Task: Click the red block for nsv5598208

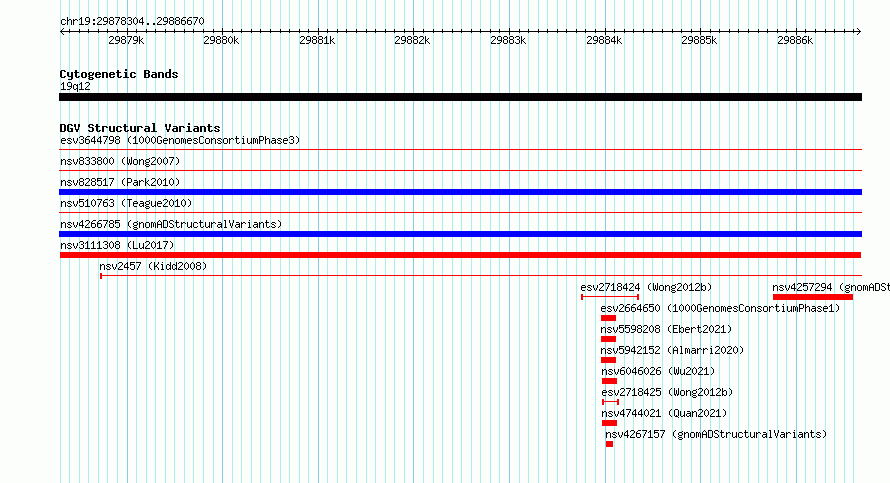Action: click(x=608, y=339)
